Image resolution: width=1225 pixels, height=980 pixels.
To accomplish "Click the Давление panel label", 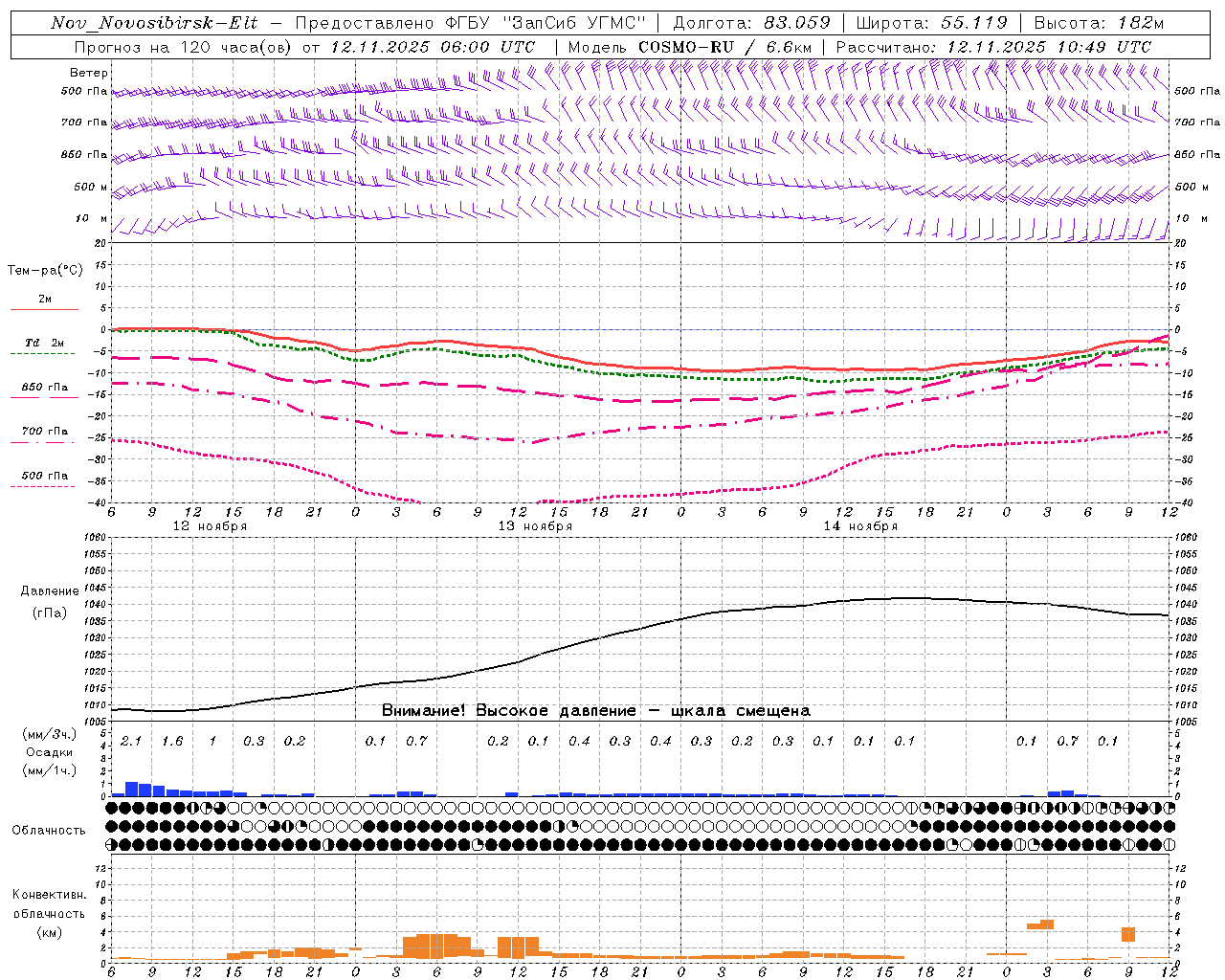I will coord(50,591).
